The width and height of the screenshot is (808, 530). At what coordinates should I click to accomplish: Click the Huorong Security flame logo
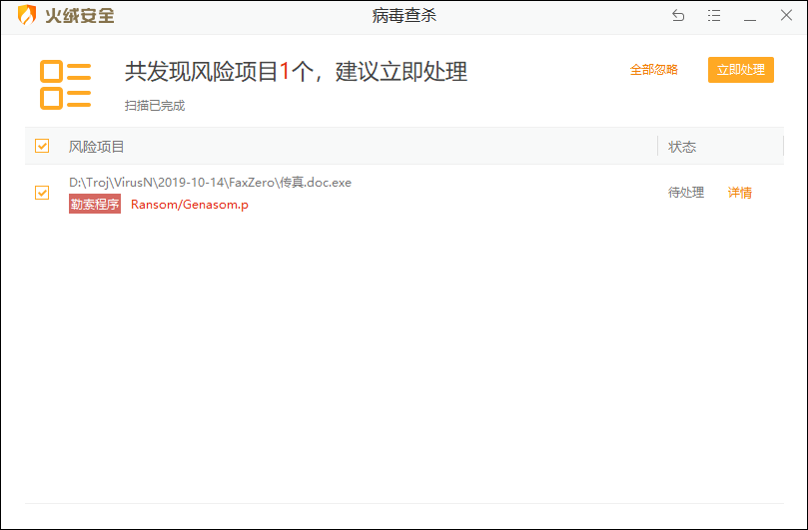pyautogui.click(x=26, y=15)
